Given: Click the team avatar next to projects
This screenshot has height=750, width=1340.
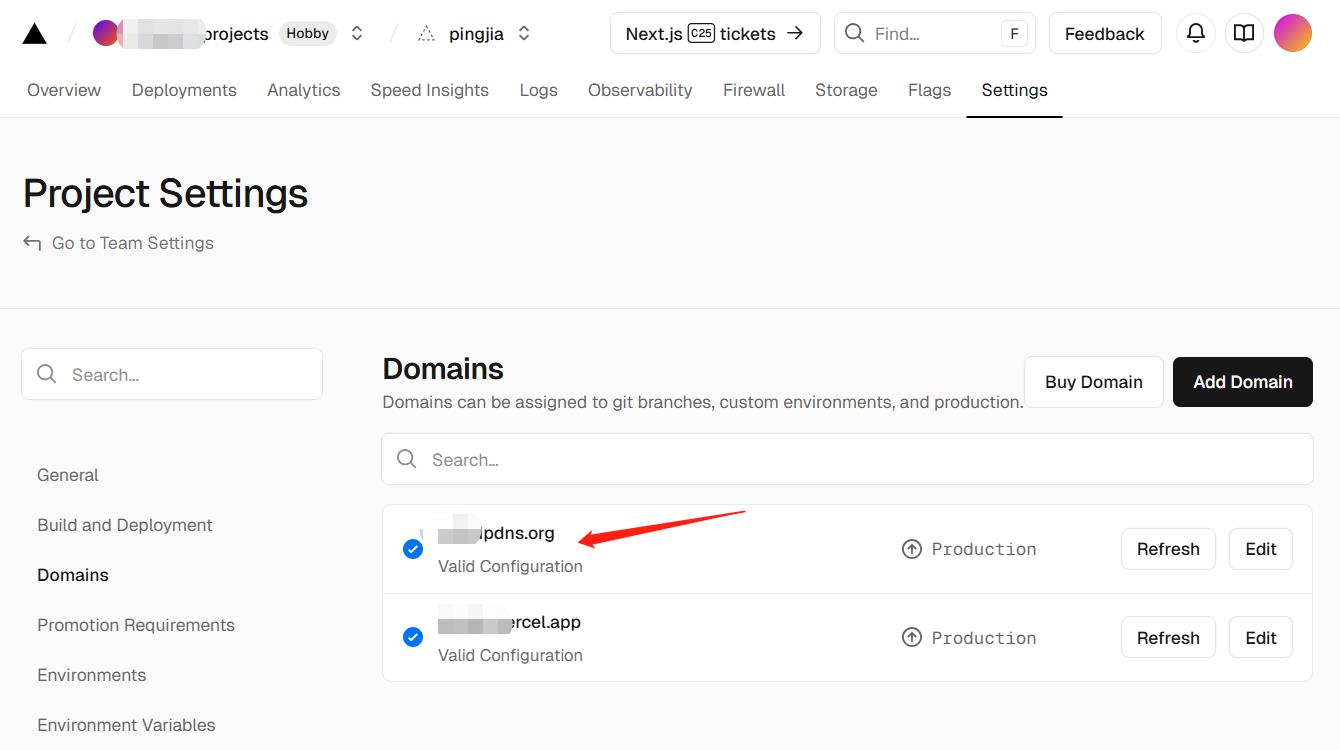Looking at the screenshot, I should 106,33.
